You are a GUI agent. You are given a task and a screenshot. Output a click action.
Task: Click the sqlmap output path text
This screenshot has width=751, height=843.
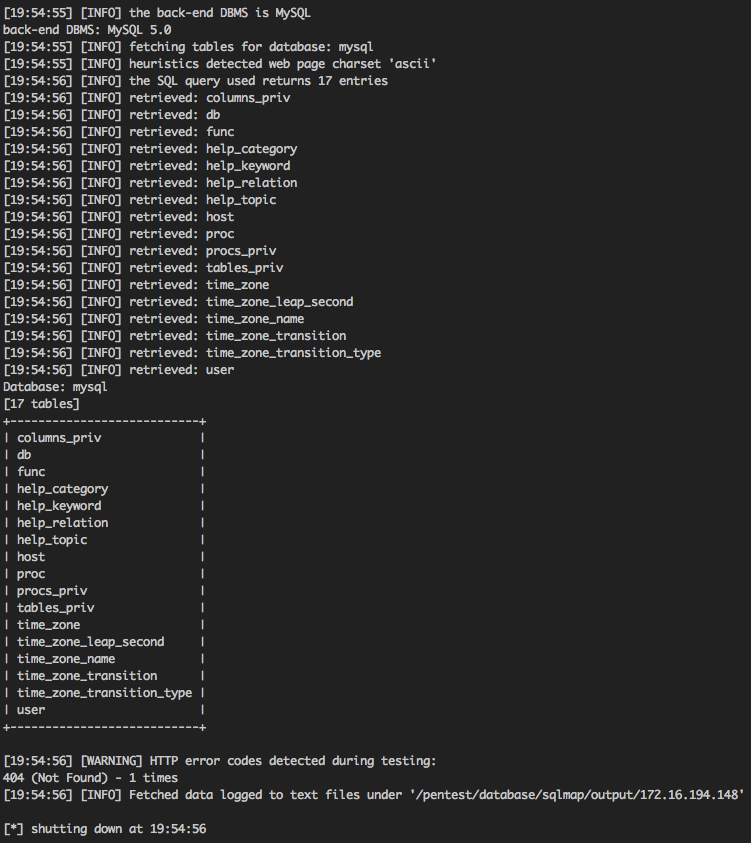pos(576,795)
